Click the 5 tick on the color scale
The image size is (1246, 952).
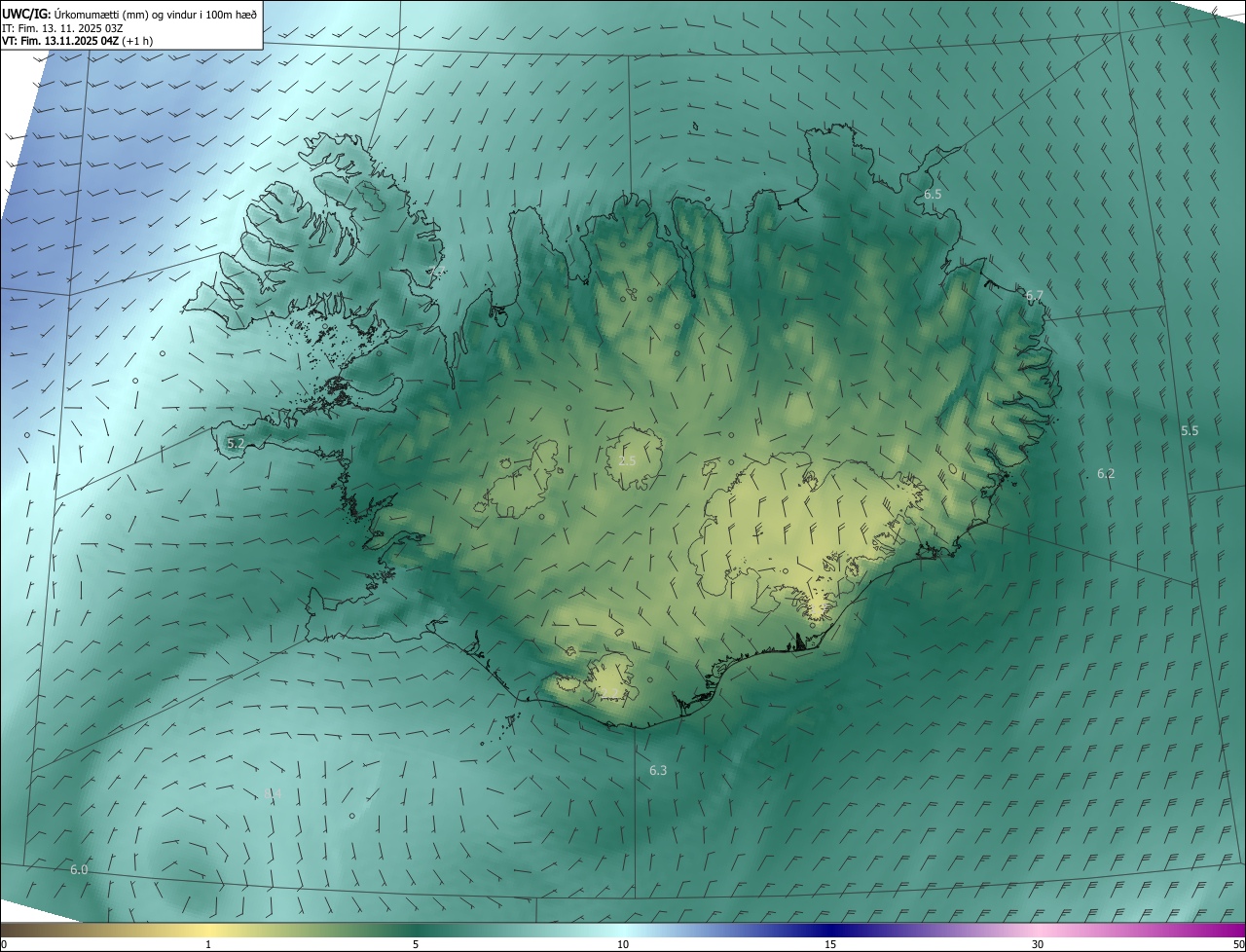pyautogui.click(x=416, y=944)
